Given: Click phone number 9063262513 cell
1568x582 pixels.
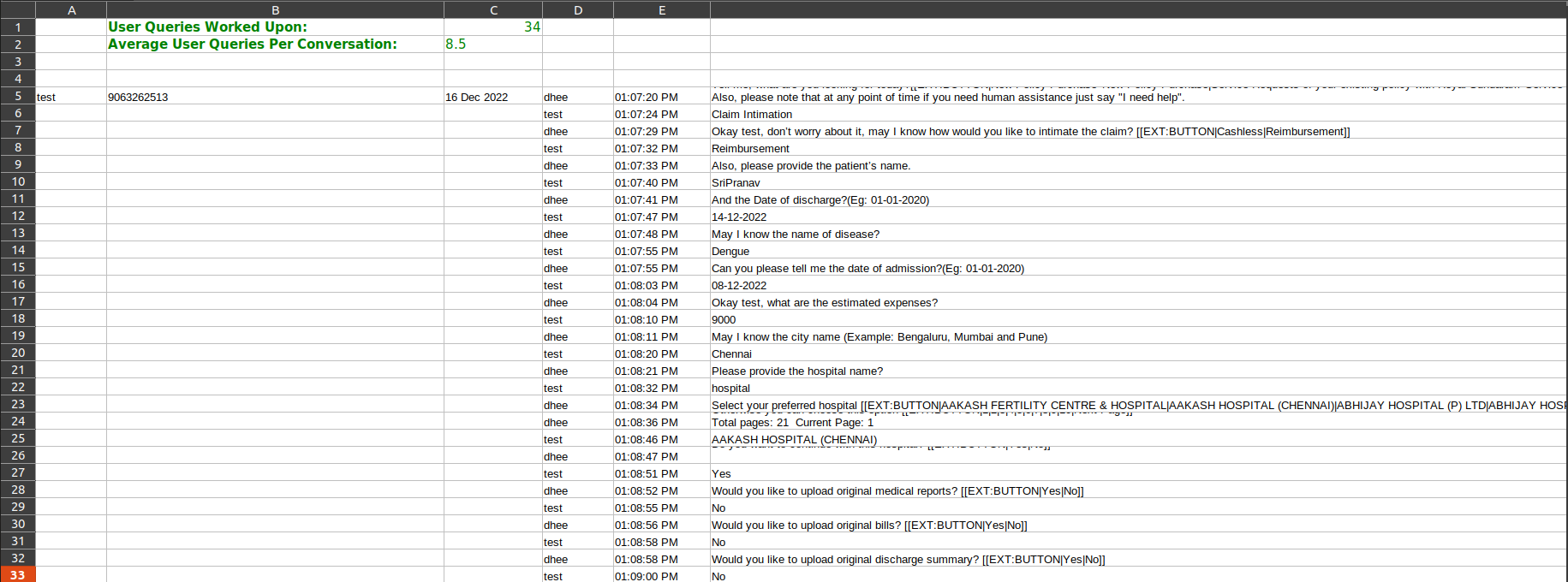Looking at the screenshot, I should (x=275, y=98).
